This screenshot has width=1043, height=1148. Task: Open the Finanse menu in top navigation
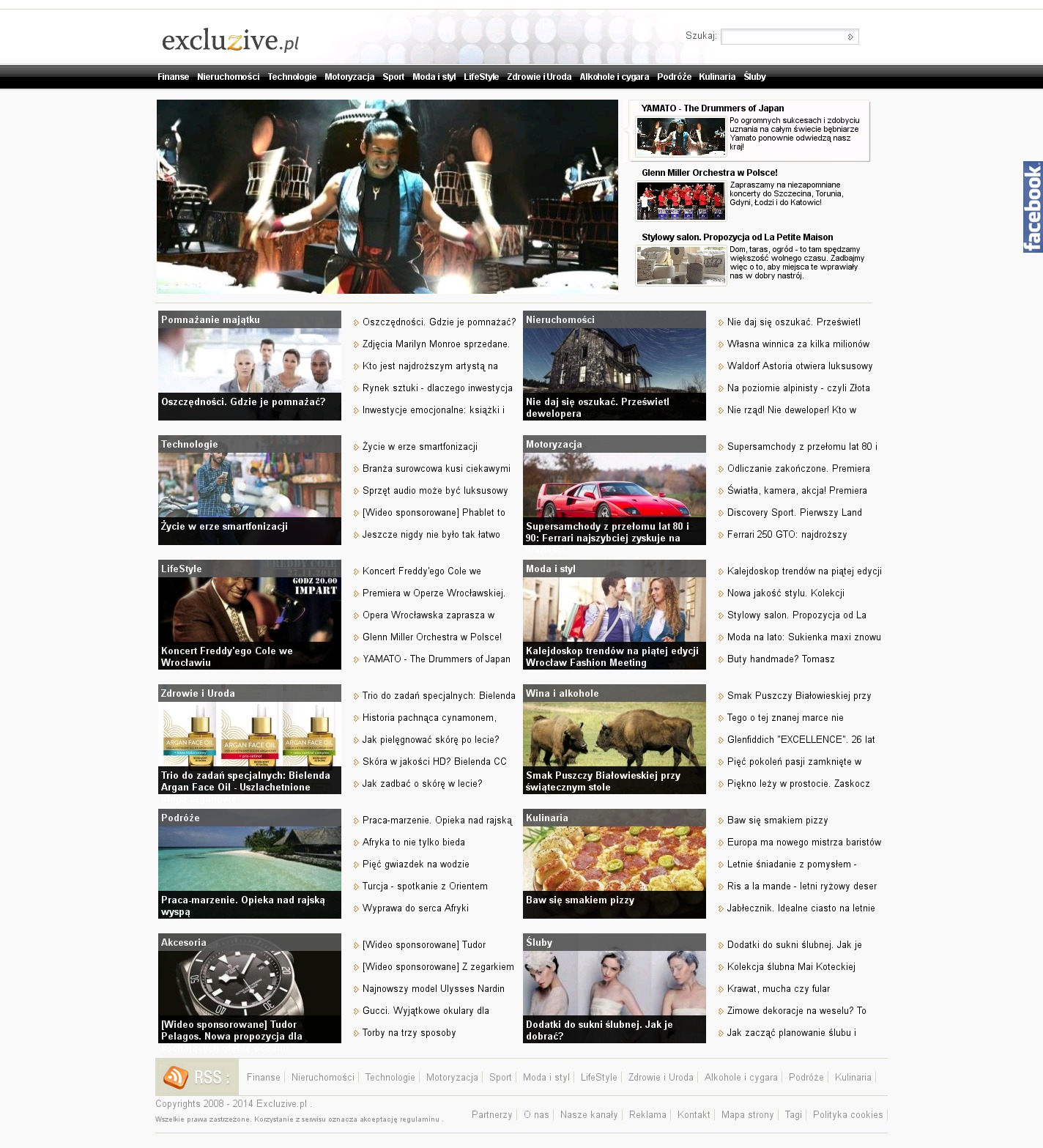173,77
